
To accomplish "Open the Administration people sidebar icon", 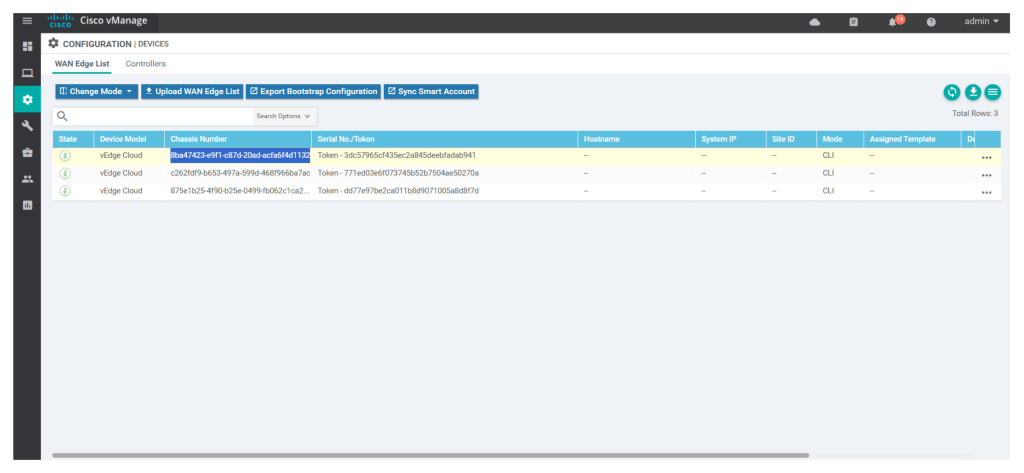I will [27, 178].
